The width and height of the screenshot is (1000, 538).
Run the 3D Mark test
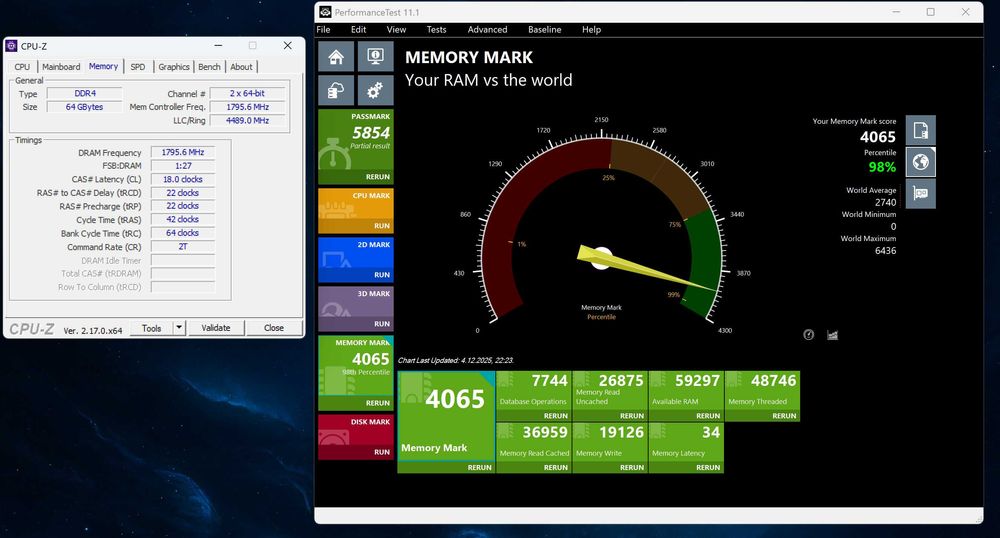[382, 324]
